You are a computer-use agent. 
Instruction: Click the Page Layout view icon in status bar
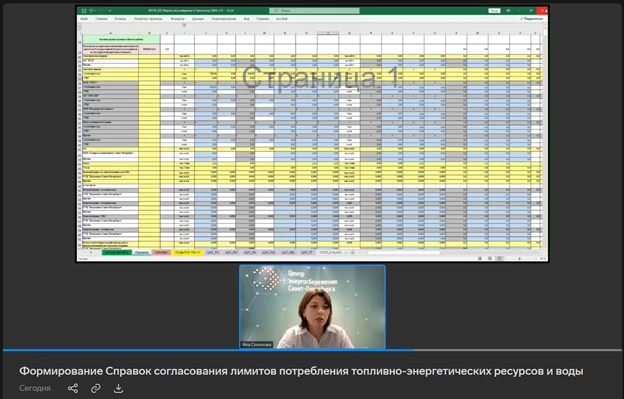pyautogui.click(x=490, y=259)
